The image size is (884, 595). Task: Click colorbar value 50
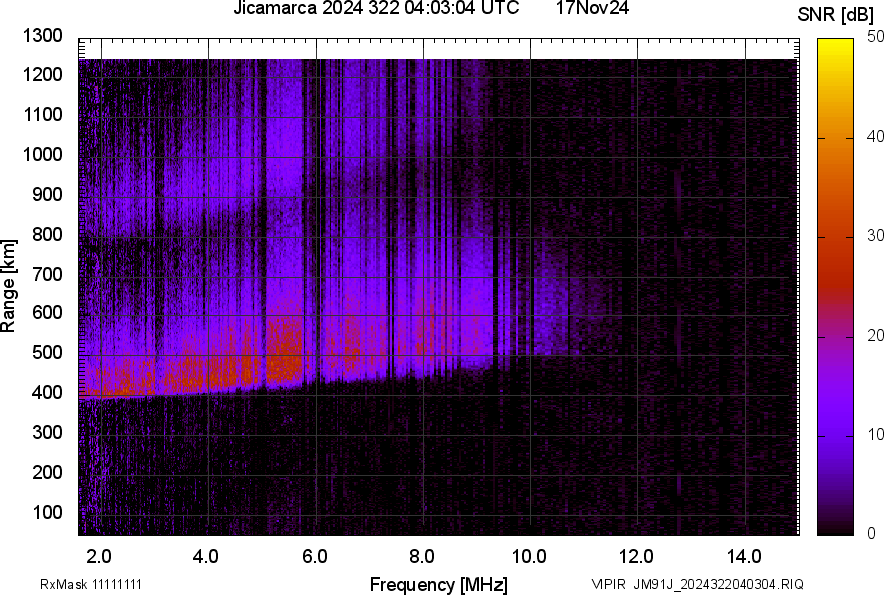click(875, 37)
